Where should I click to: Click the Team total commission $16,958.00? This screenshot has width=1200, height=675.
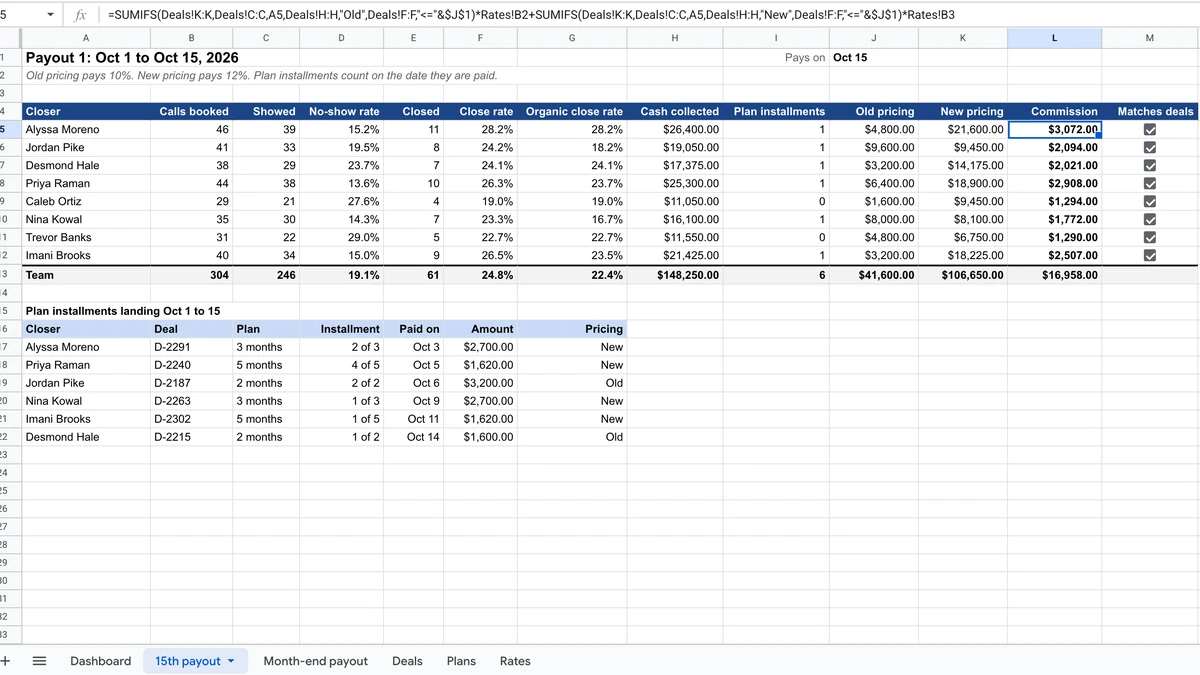[x=1054, y=275]
